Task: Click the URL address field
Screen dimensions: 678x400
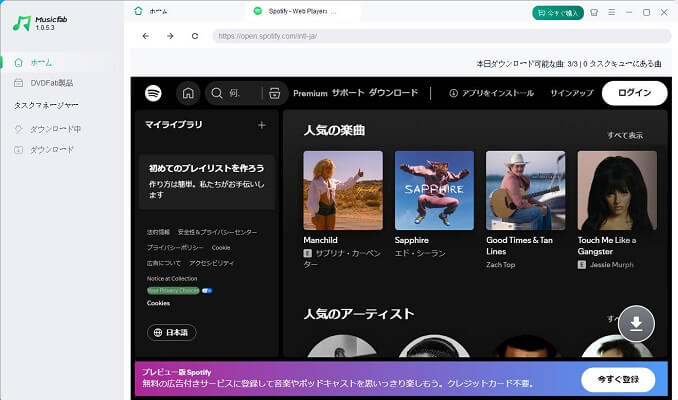Action: pos(441,36)
